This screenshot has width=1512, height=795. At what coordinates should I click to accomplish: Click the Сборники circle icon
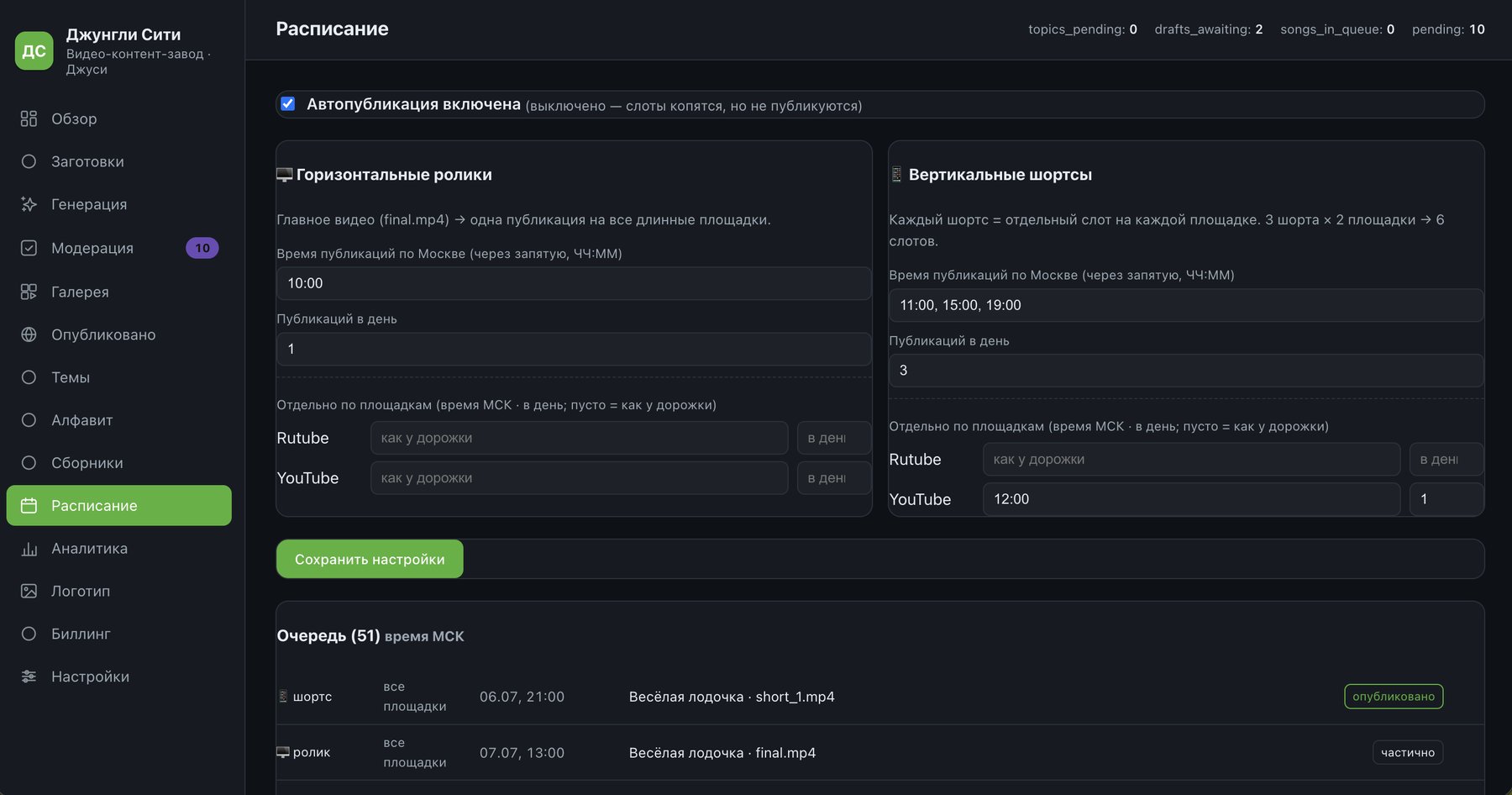coord(29,463)
